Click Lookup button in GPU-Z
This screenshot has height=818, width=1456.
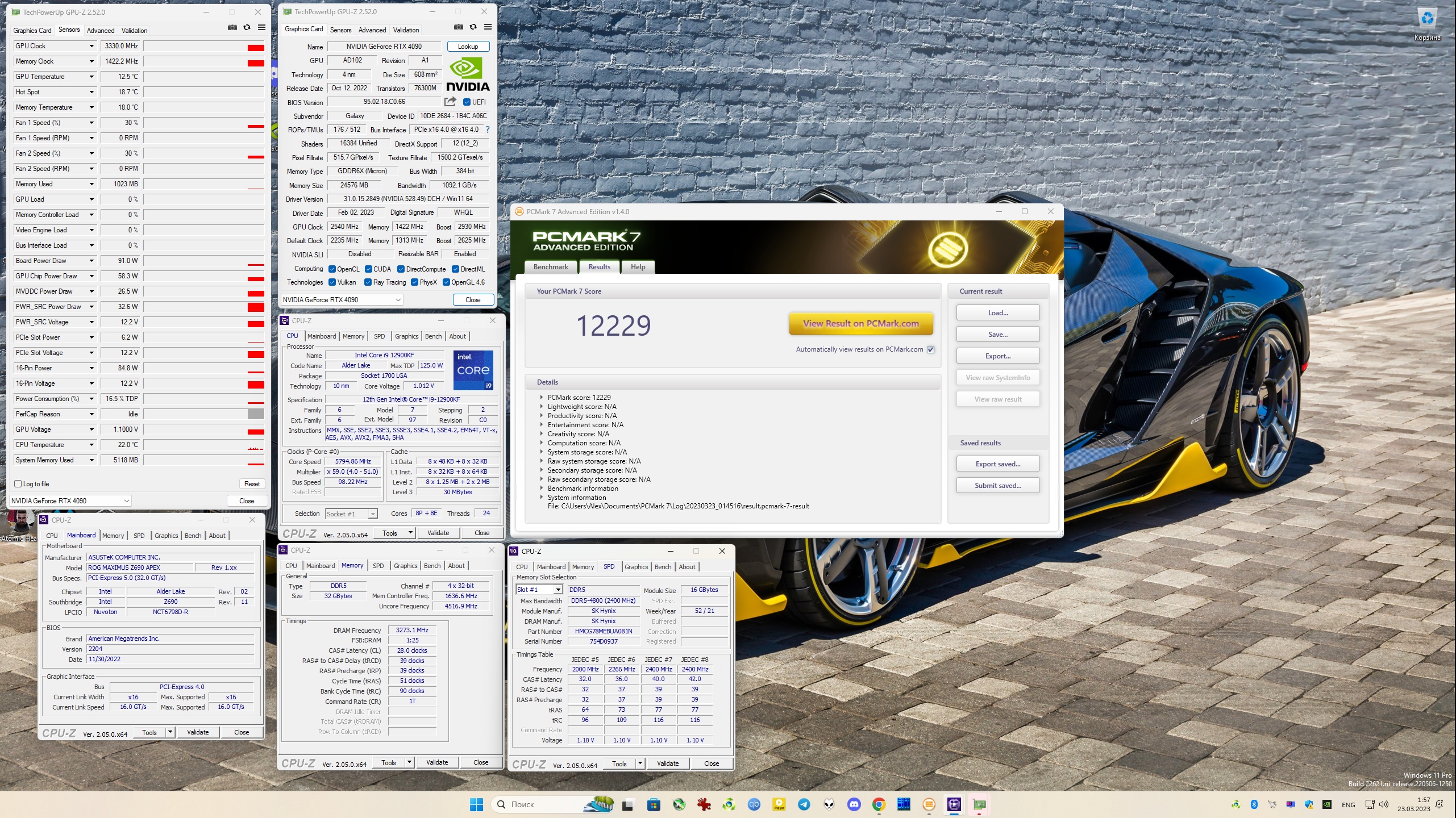(468, 47)
